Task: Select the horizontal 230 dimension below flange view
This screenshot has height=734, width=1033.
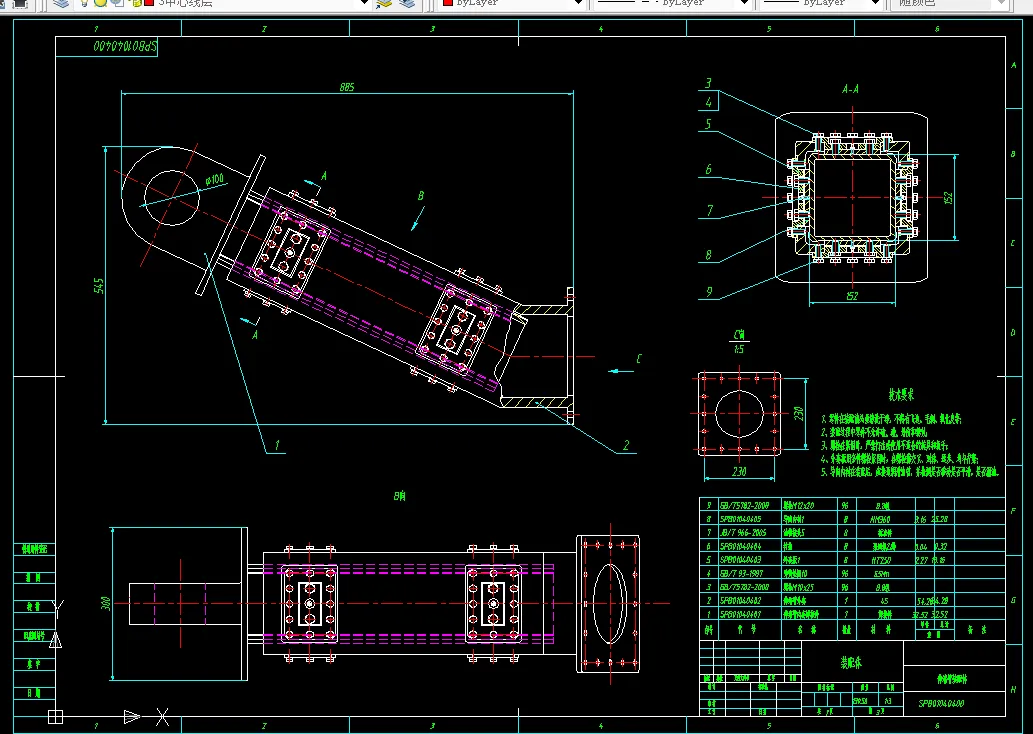Action: (x=739, y=472)
